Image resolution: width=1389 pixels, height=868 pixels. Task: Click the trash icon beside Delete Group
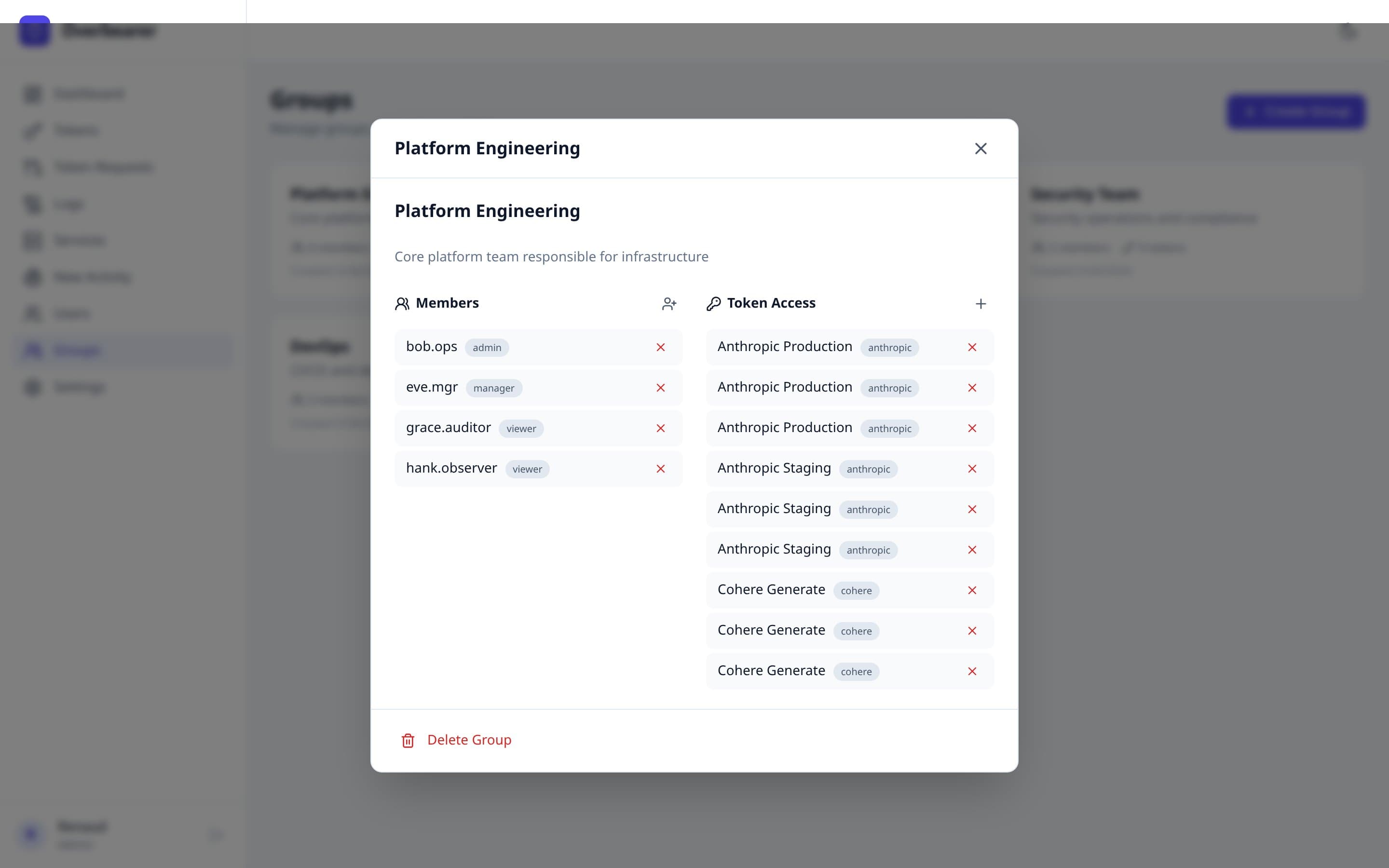[408, 741]
